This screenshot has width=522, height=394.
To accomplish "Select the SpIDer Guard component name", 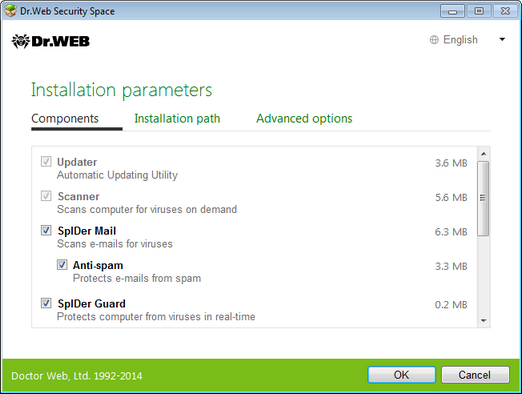I will 91,304.
